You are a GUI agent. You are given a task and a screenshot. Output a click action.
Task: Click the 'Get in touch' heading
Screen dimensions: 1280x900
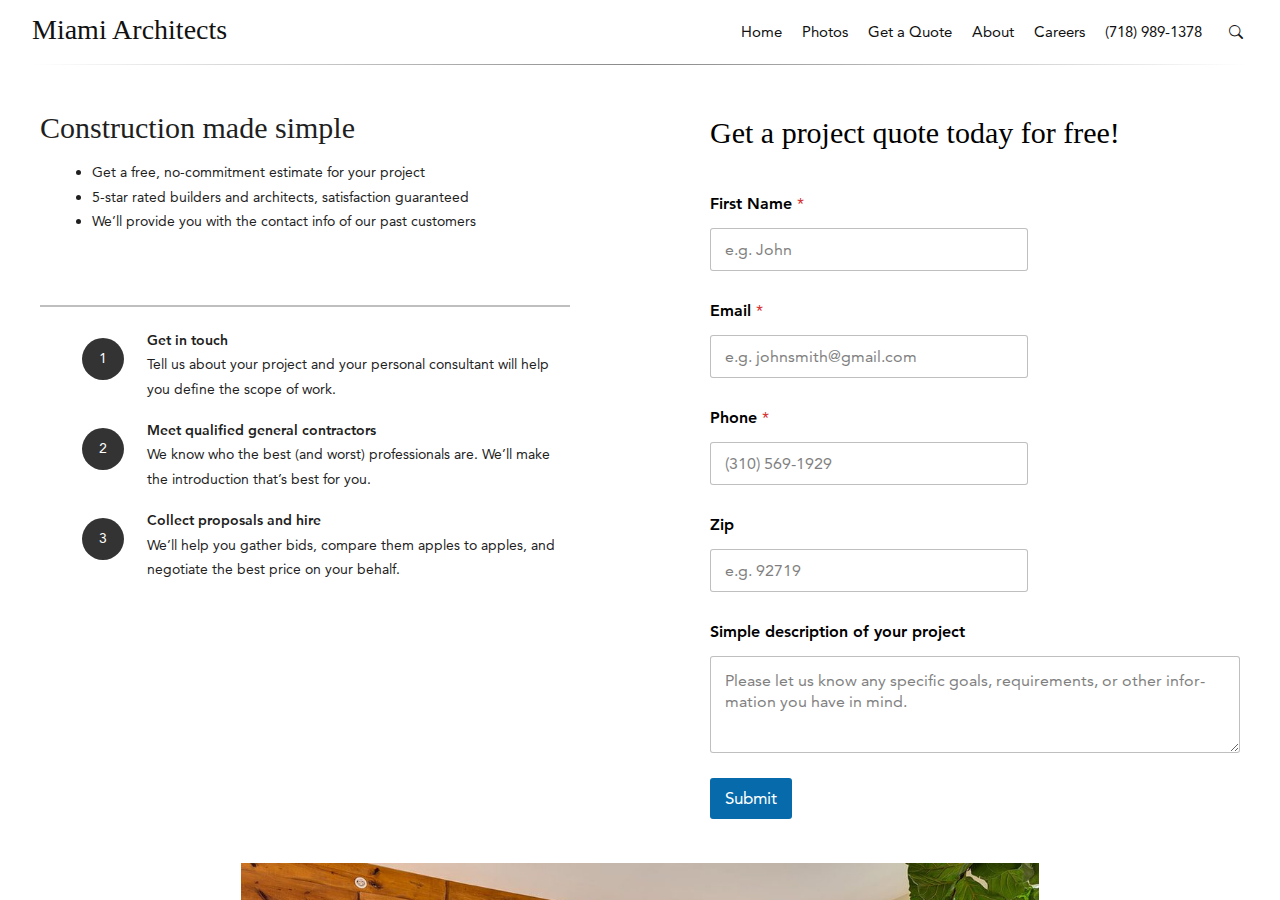click(187, 340)
